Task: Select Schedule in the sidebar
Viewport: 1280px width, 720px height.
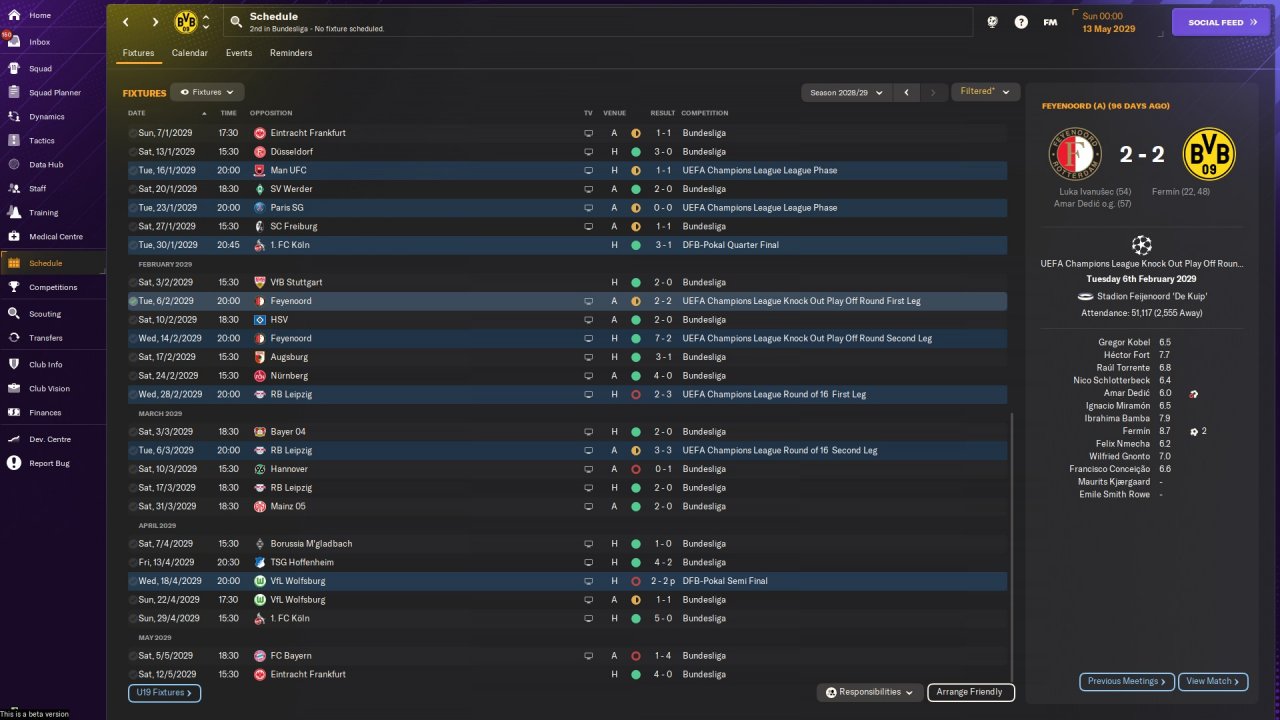Action: coord(53,263)
